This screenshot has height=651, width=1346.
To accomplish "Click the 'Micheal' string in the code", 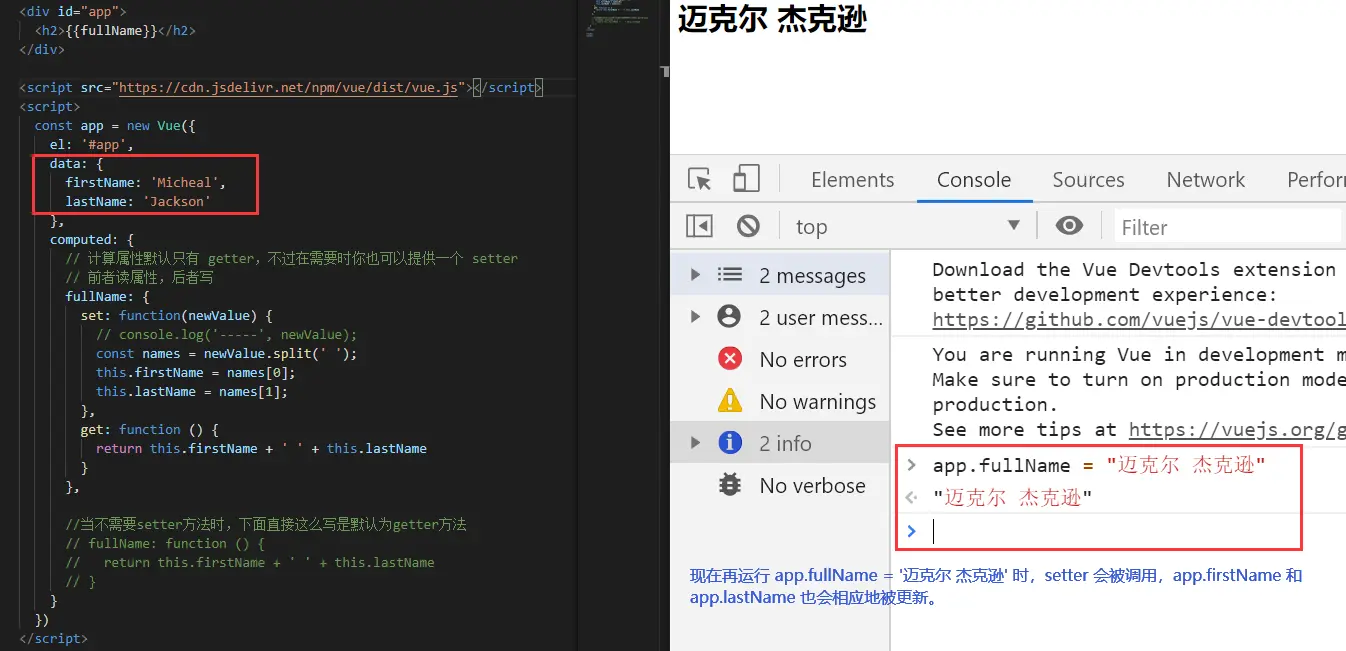I will point(188,182).
